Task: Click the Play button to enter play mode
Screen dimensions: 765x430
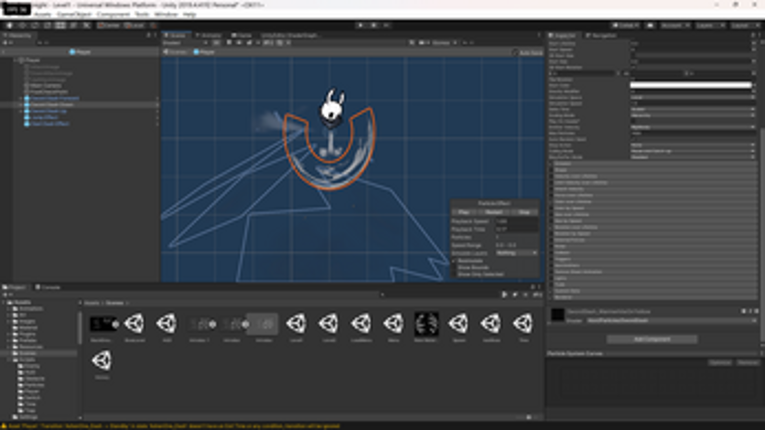Action: [361, 25]
